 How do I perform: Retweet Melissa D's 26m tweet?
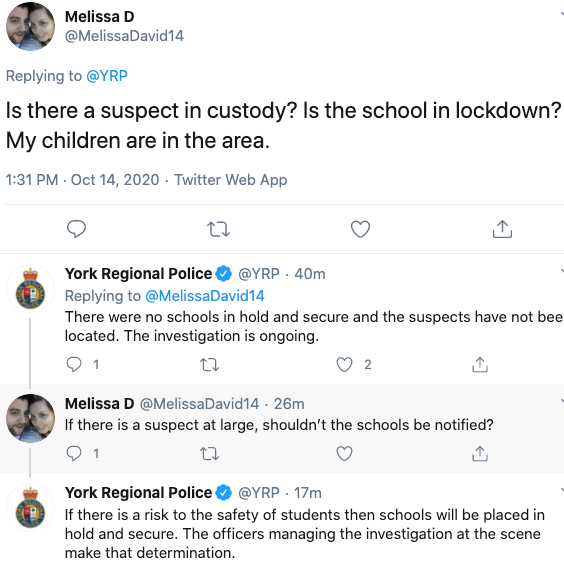[x=209, y=454]
